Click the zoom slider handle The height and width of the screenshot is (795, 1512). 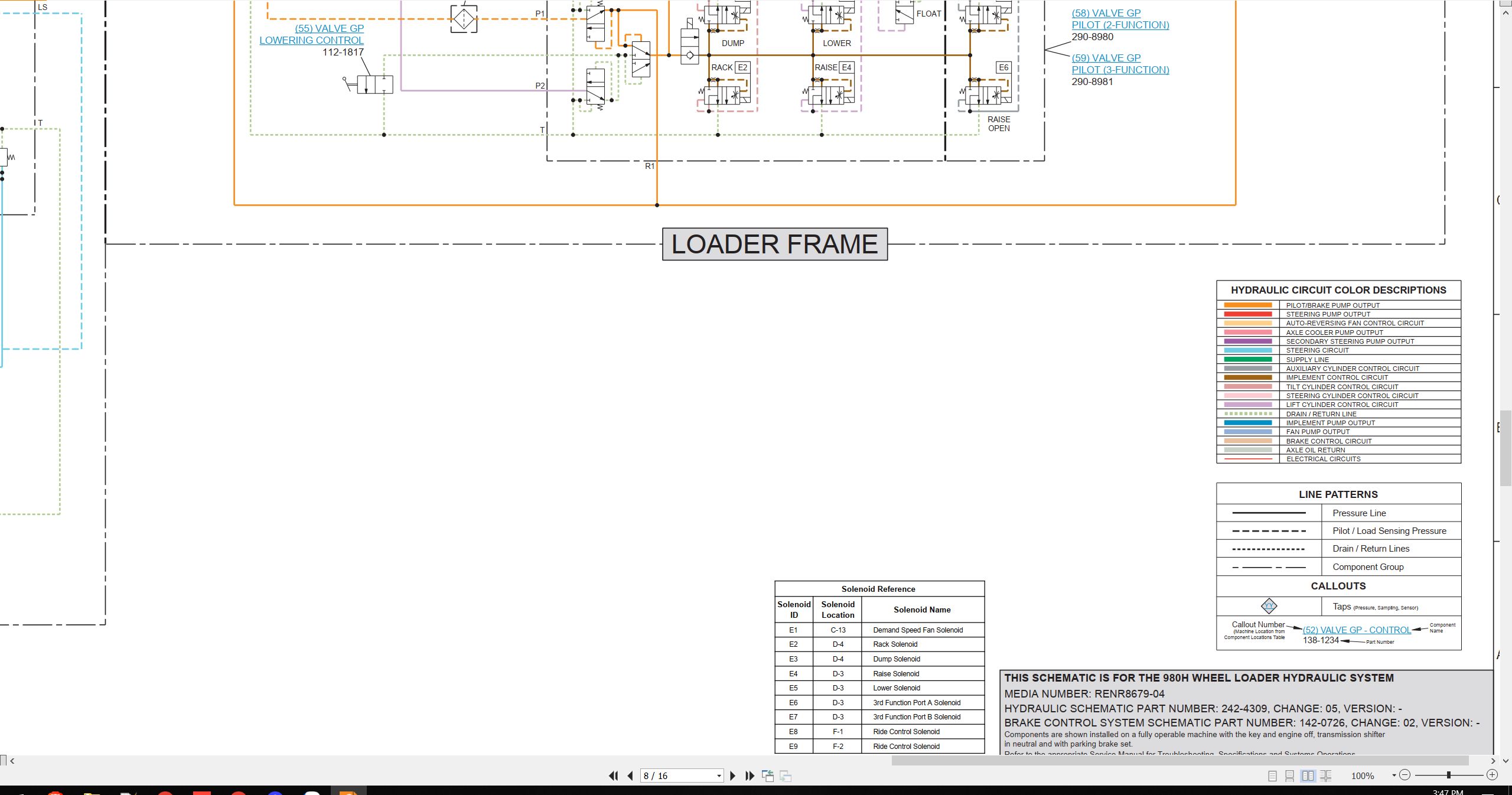[1448, 775]
